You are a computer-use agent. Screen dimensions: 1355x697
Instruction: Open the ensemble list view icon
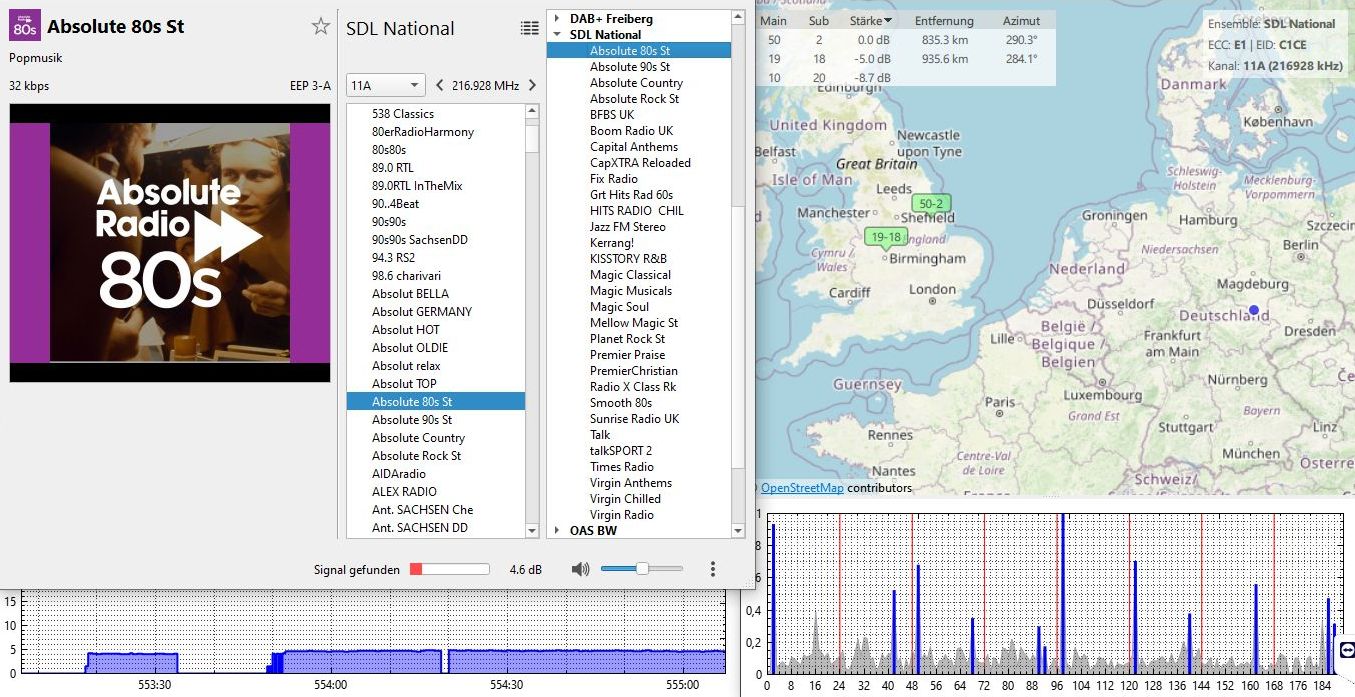pos(529,28)
